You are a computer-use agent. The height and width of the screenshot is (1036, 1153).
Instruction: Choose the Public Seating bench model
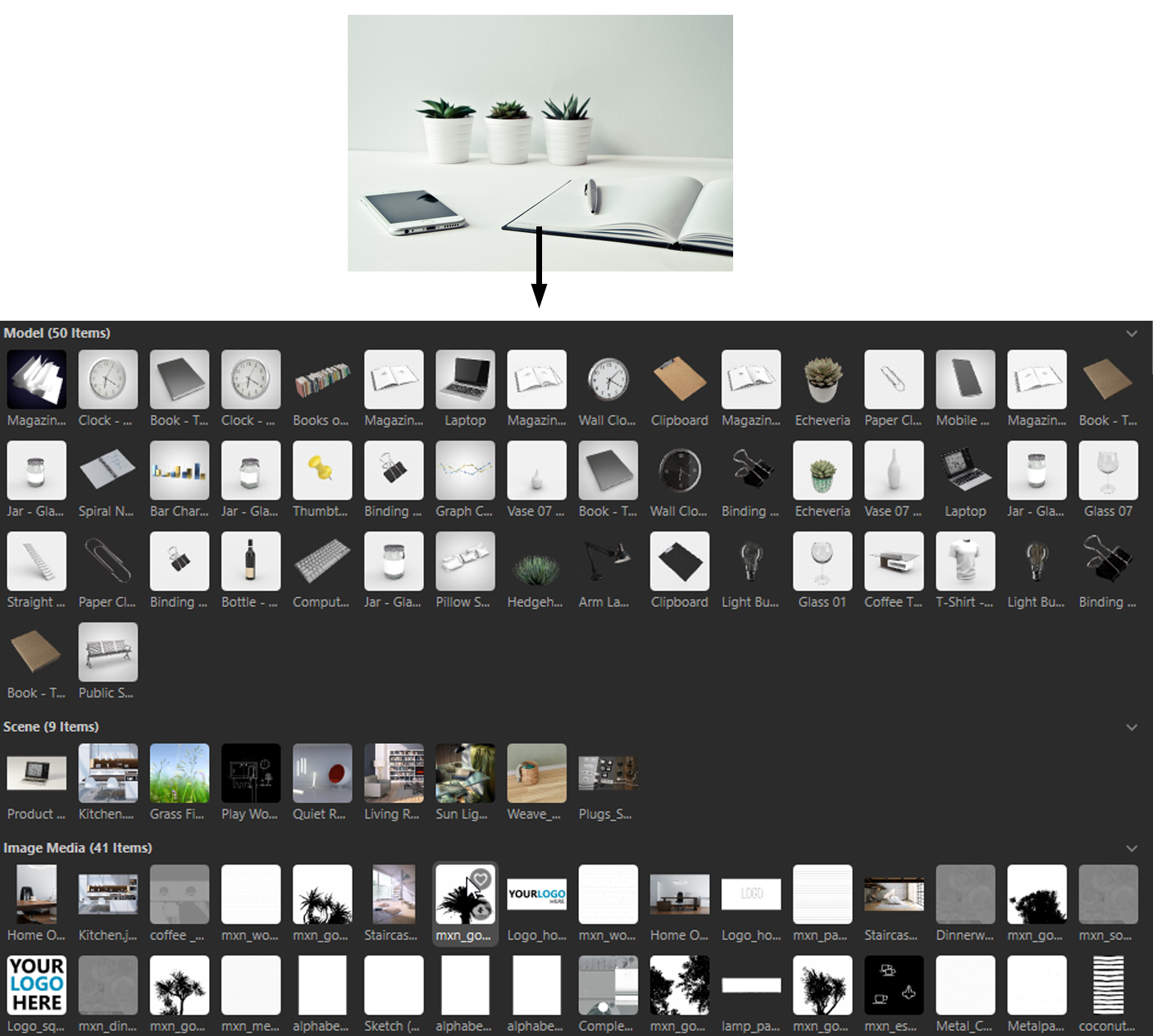click(107, 652)
